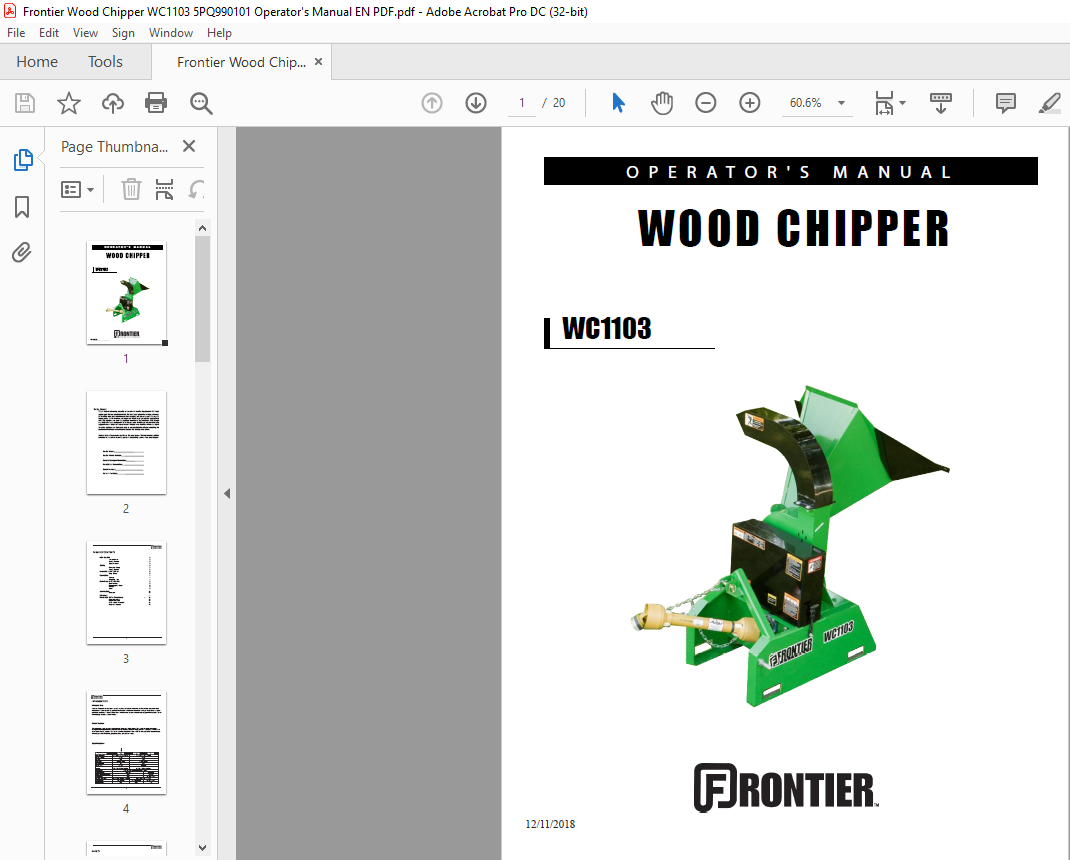Click the current page number field

click(522, 103)
